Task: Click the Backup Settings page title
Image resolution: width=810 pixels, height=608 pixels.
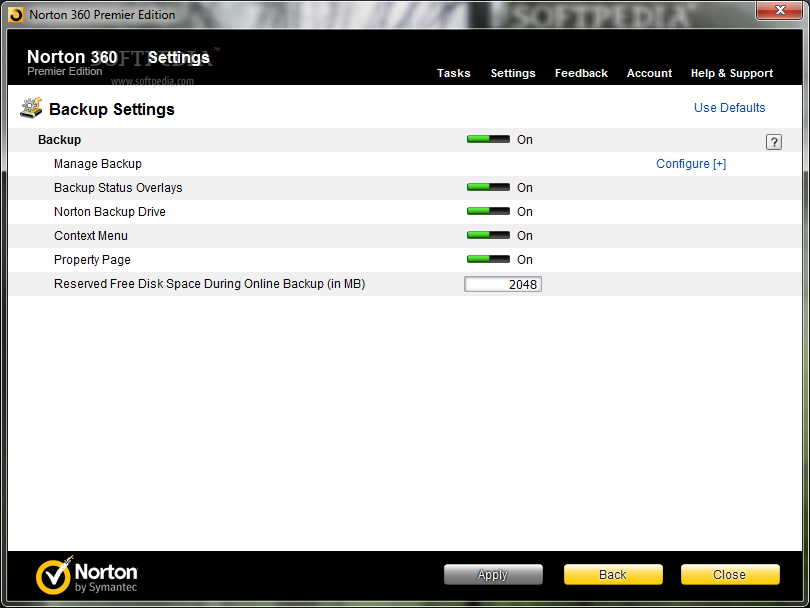Action: [112, 109]
